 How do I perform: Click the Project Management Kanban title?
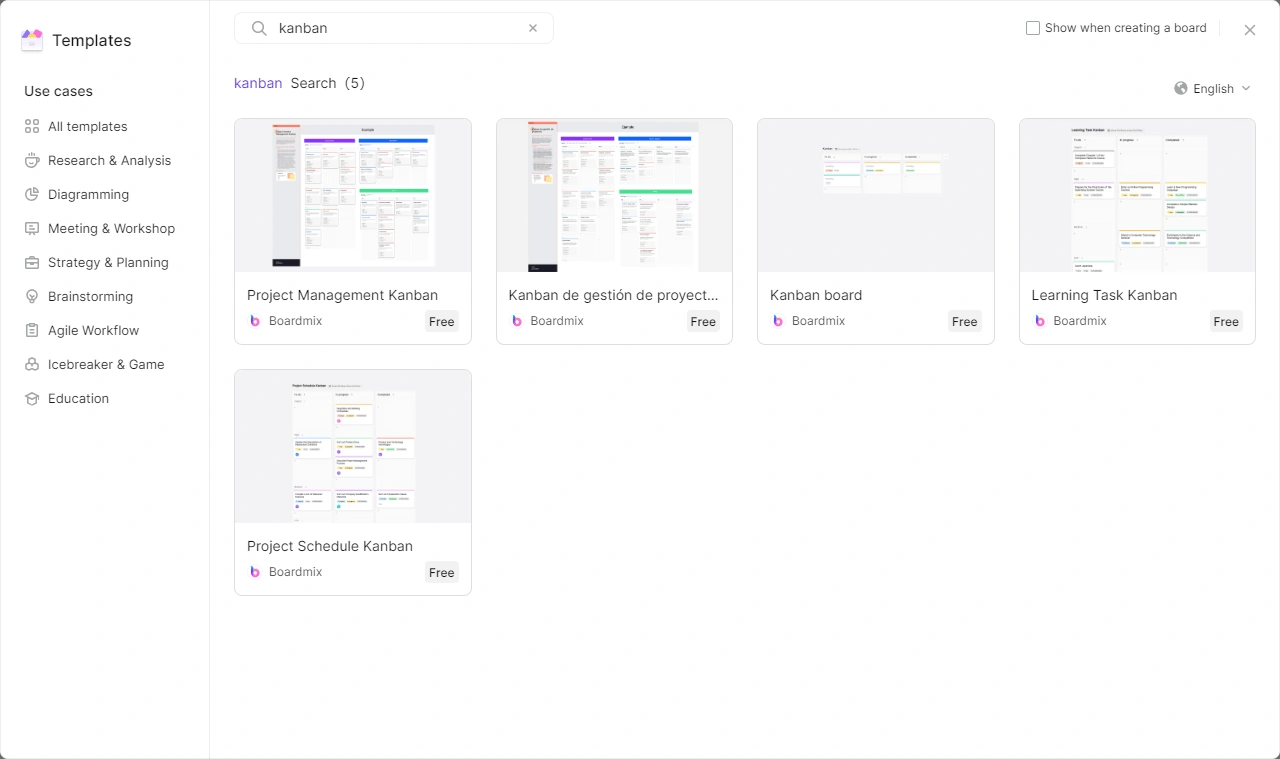[x=342, y=295]
